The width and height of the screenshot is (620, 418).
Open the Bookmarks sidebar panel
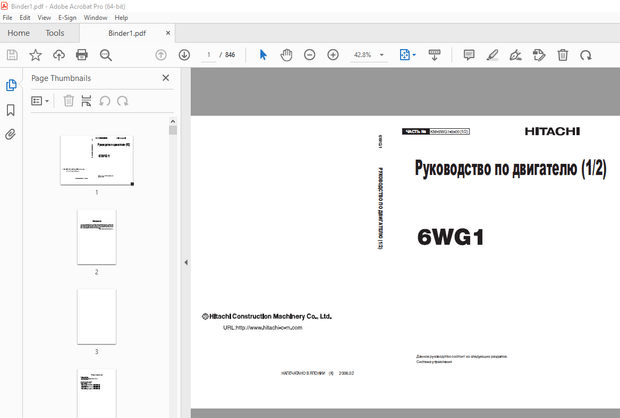point(11,110)
